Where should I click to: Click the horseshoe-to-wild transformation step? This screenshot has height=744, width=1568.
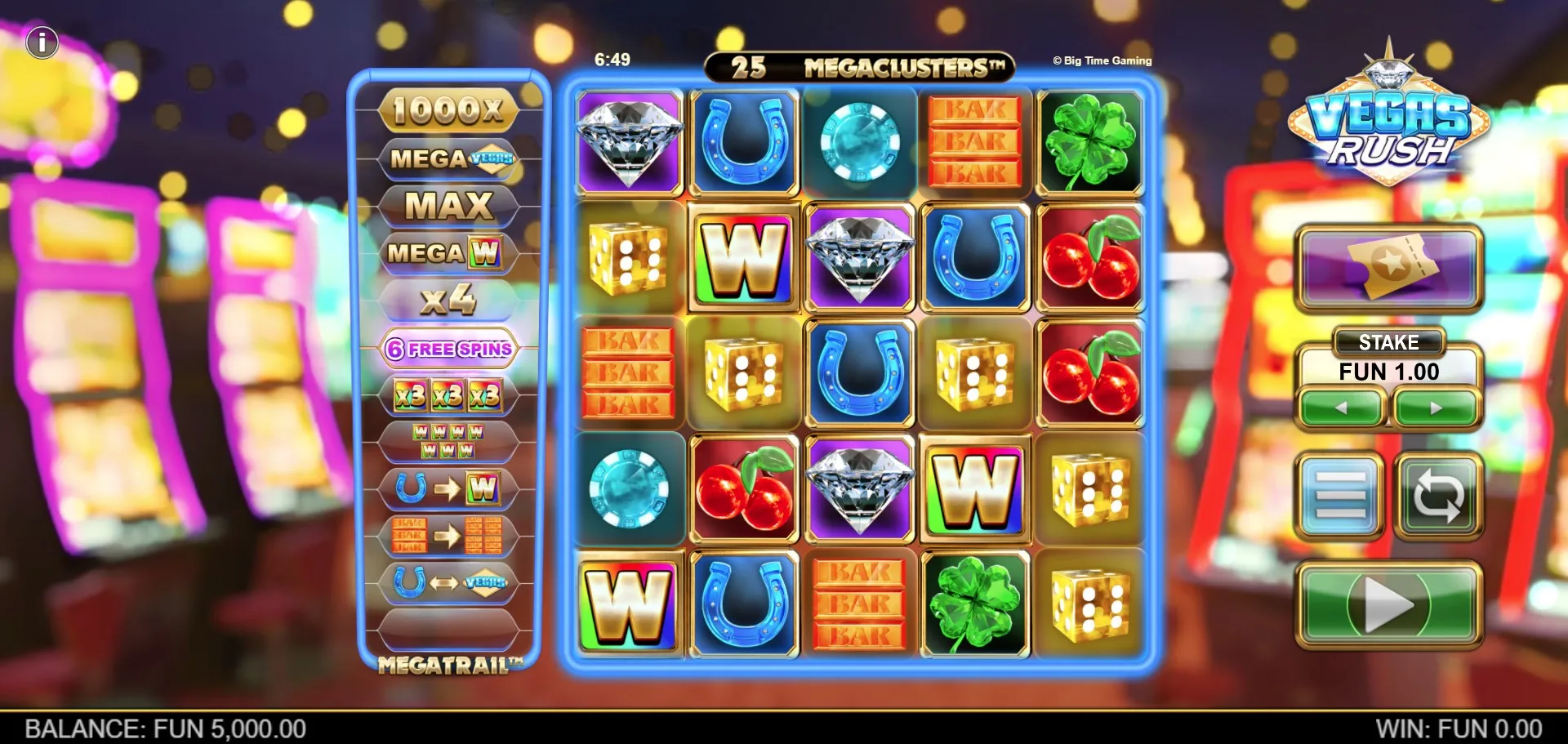[448, 488]
